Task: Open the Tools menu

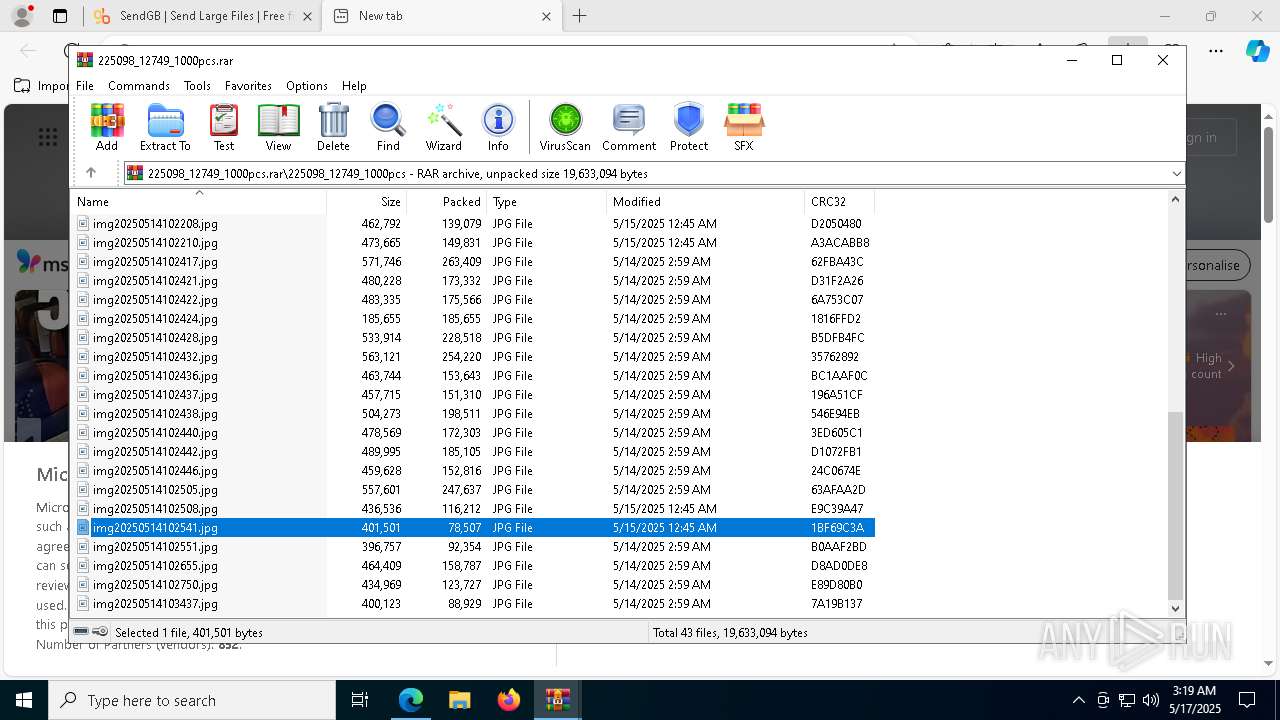Action: (x=197, y=86)
